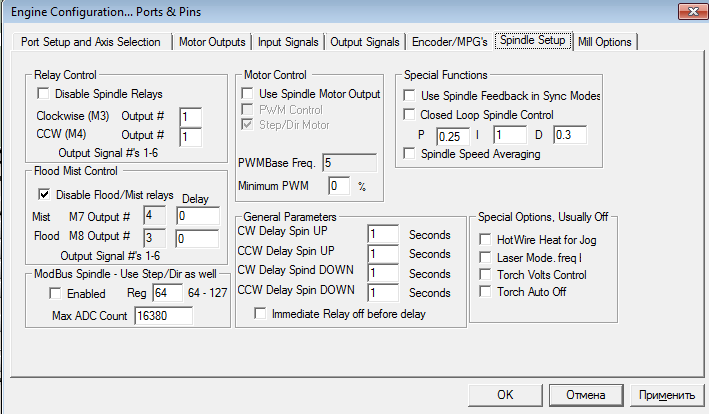Screen dimensions: 709x414
Task: Turn on Torch Auto Off option
Action: (485, 292)
